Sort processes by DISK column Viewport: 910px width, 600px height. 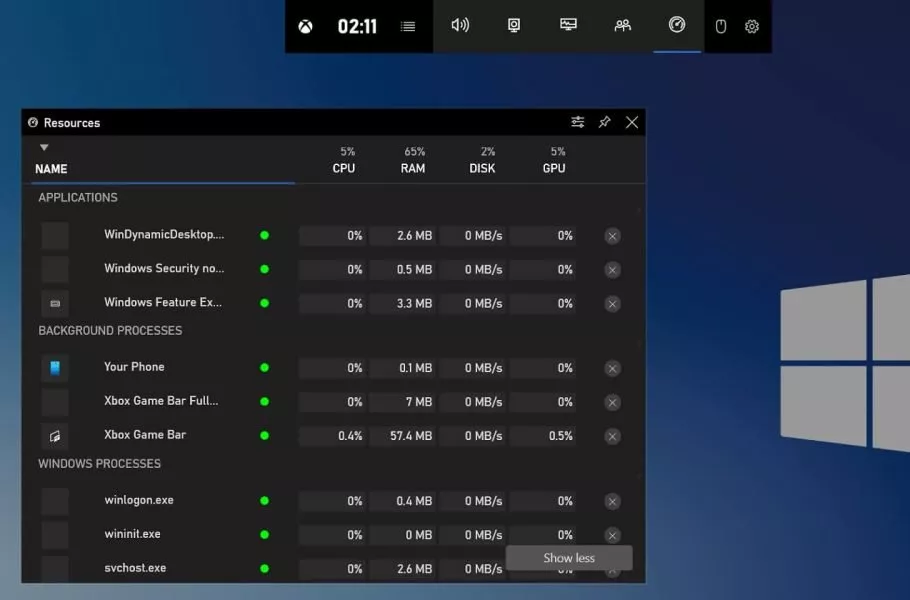coord(482,168)
